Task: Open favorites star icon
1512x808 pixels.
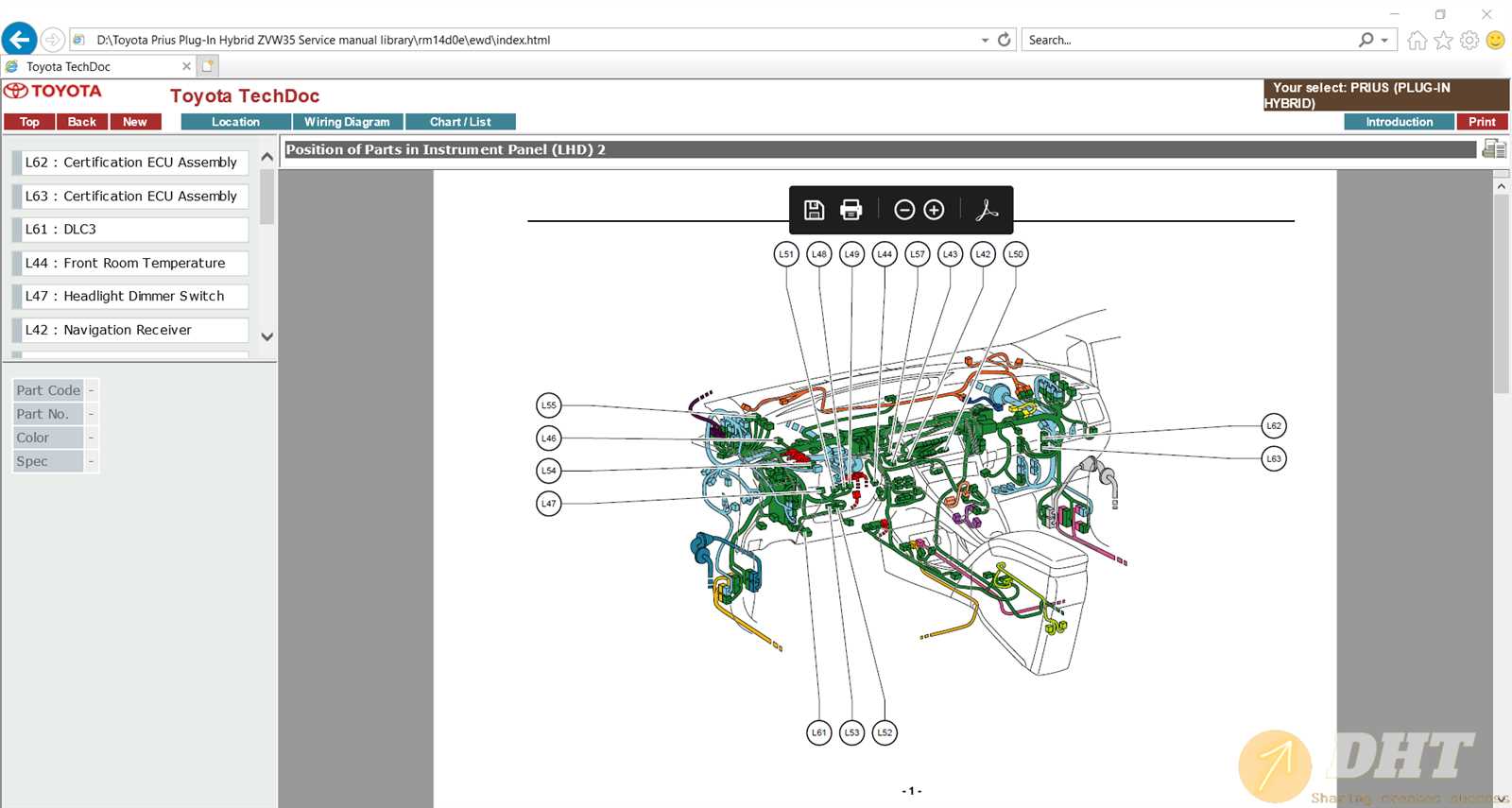Action: click(1443, 40)
